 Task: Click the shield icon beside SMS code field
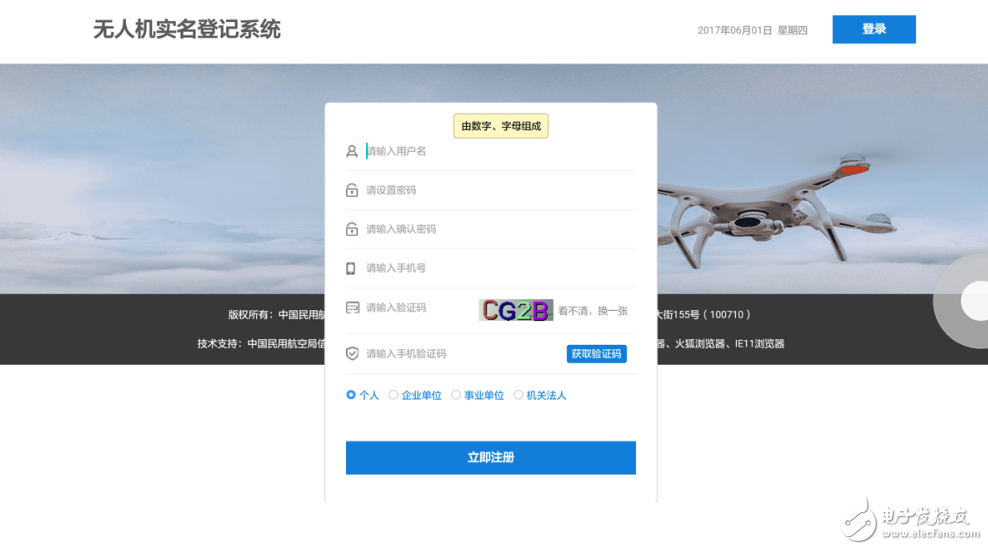352,353
